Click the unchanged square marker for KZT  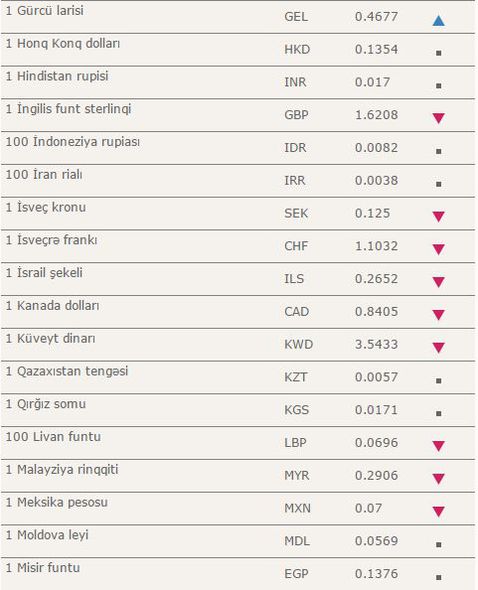[x=438, y=381]
